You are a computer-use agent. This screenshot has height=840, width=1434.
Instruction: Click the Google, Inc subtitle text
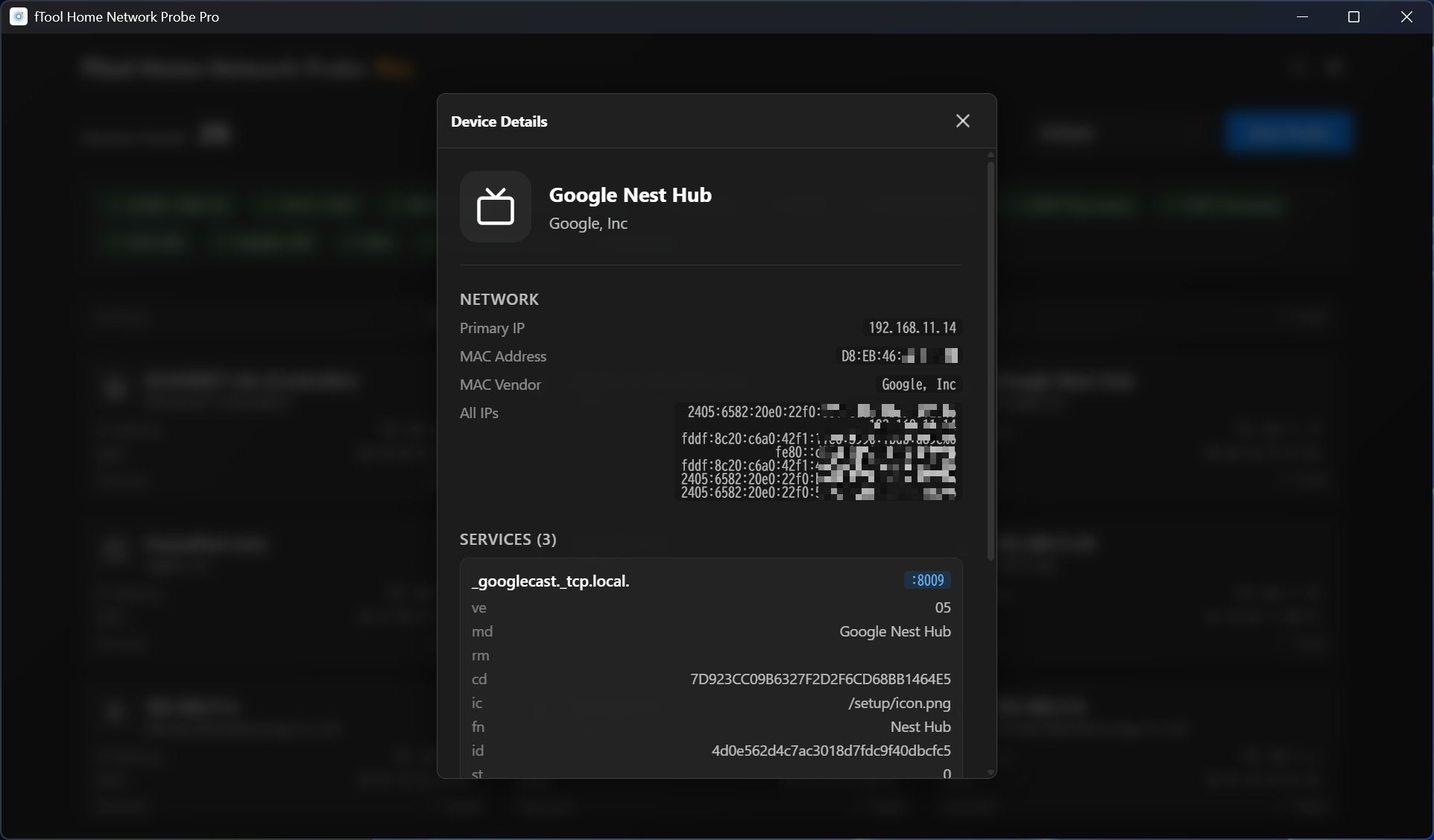pyautogui.click(x=588, y=224)
